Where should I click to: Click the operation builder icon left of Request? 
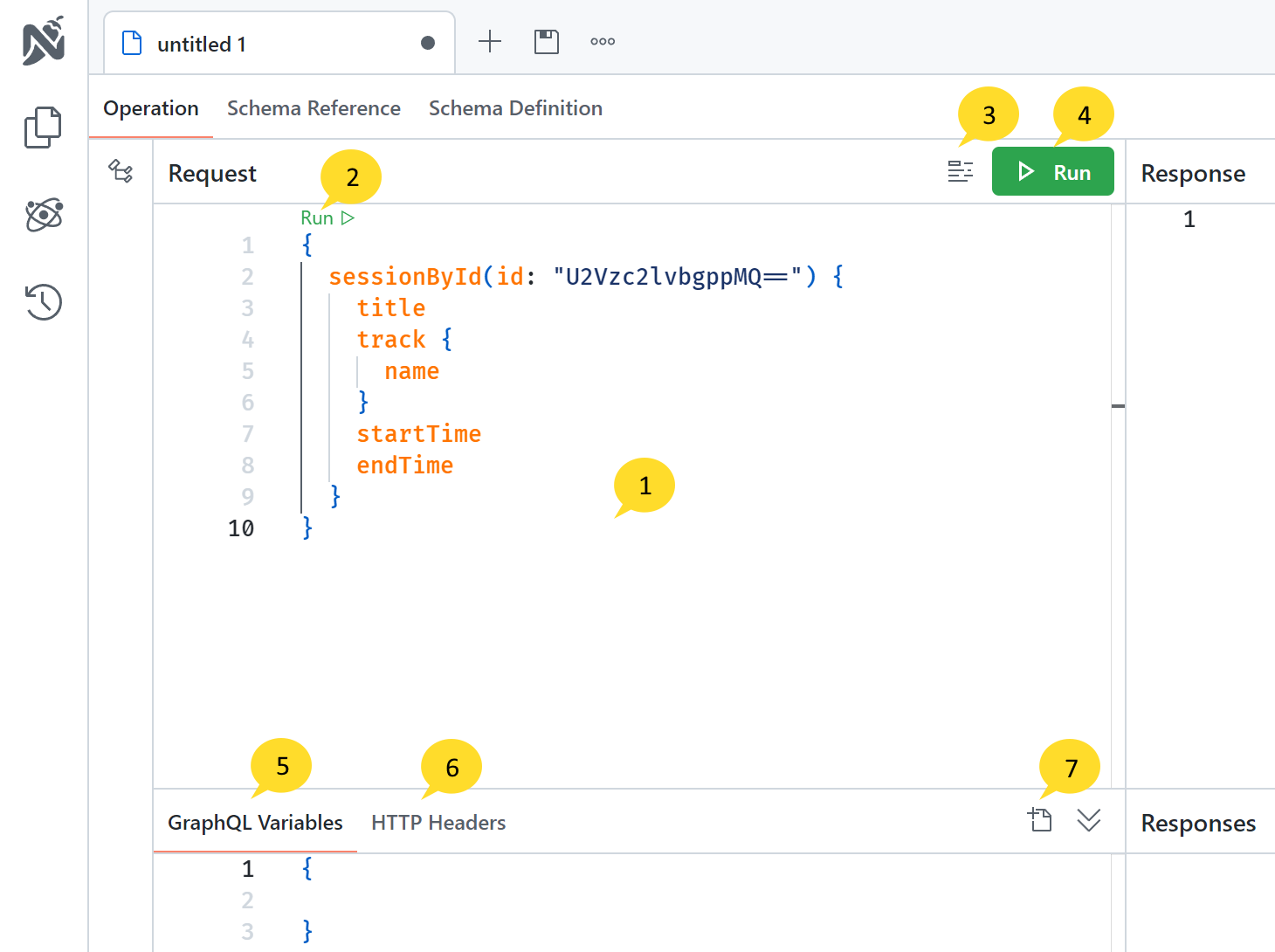coord(121,171)
